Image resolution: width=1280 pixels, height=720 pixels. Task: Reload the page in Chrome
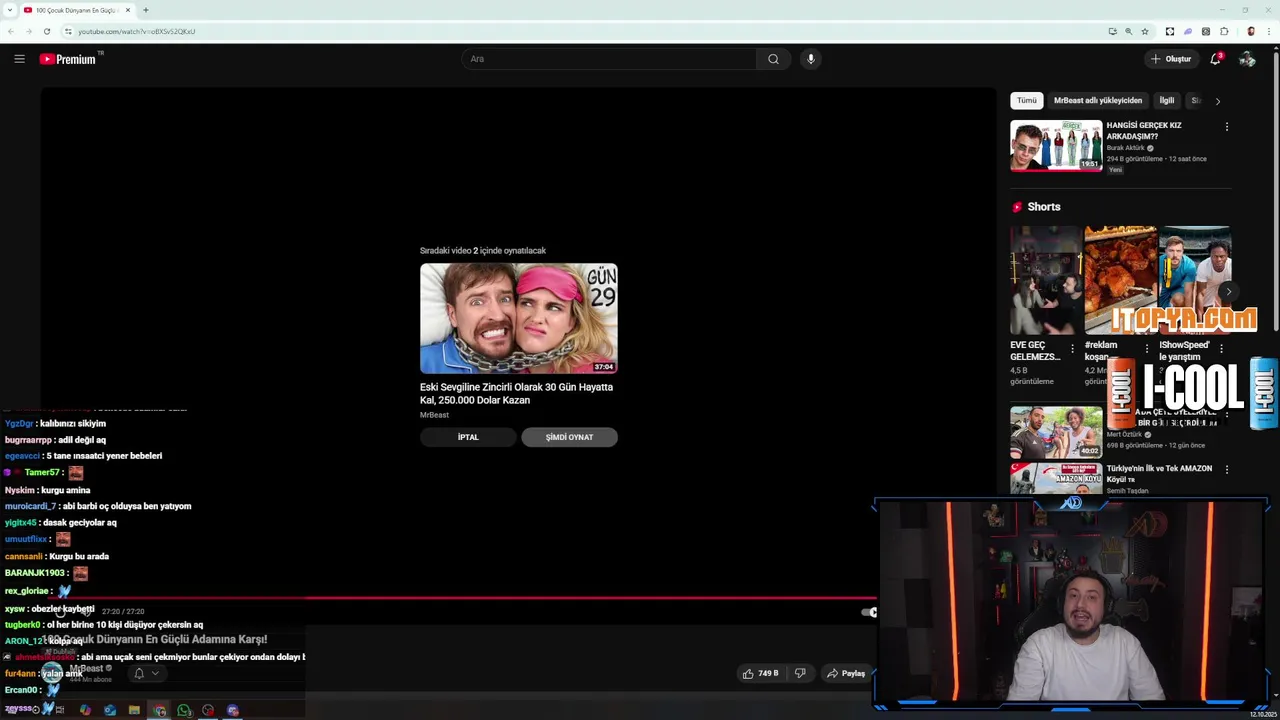[x=46, y=31]
